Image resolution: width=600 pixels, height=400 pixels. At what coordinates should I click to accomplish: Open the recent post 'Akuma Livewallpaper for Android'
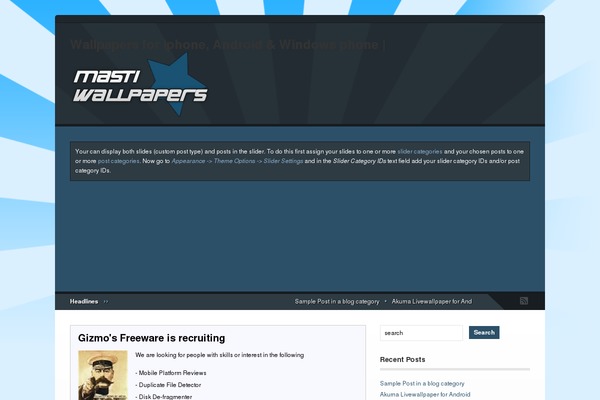coord(425,394)
